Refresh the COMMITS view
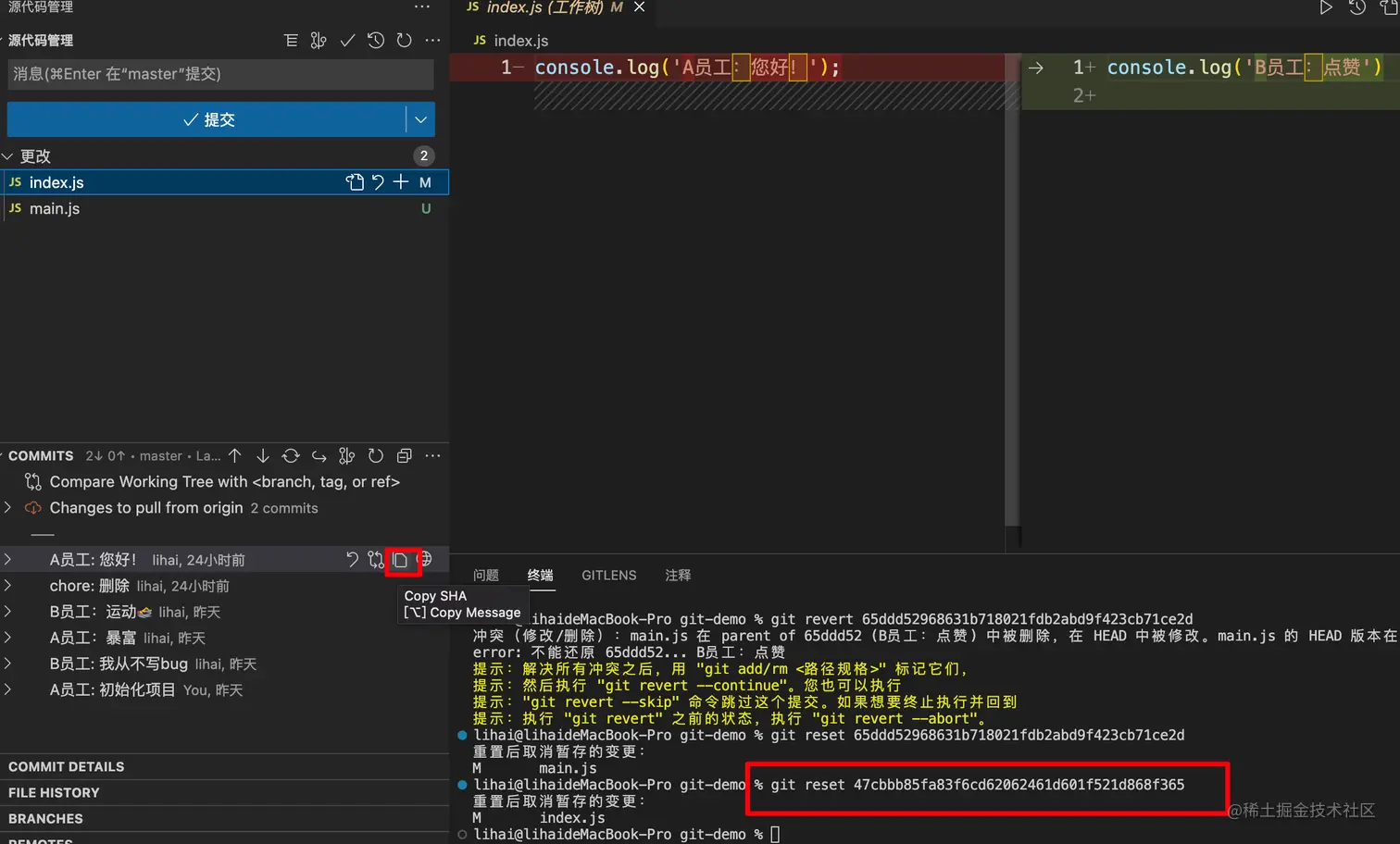Screen dimensions: 1400x844 coord(376,455)
